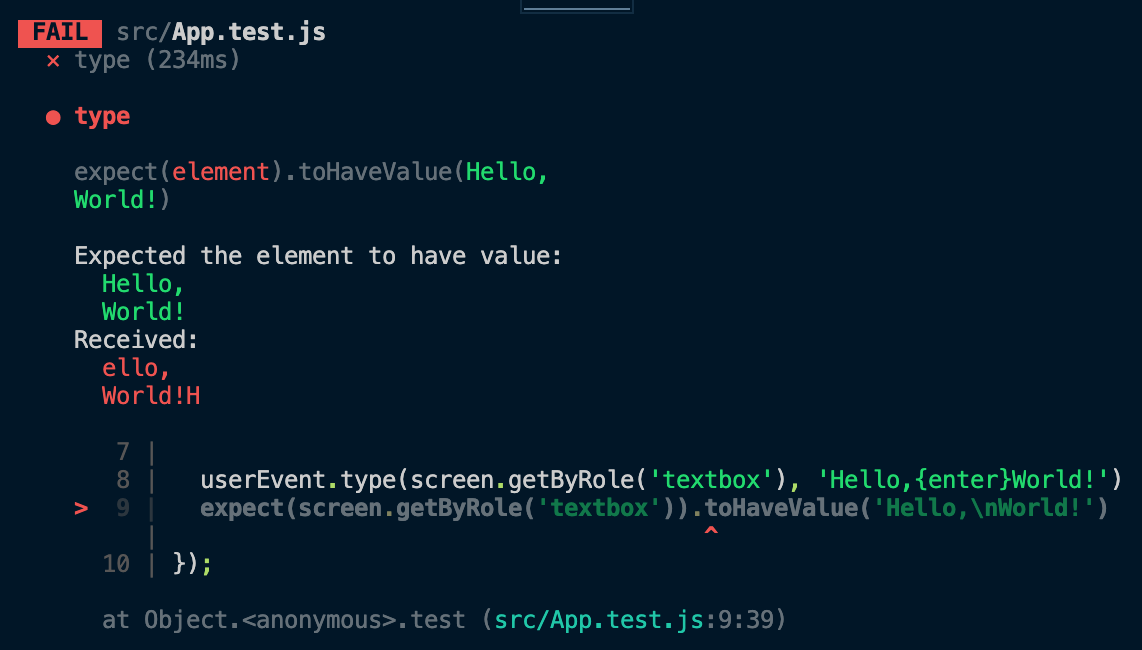Image resolution: width=1142 pixels, height=650 pixels.
Task: Click the red 'element' word in expect
Action: pyautogui.click(x=221, y=172)
